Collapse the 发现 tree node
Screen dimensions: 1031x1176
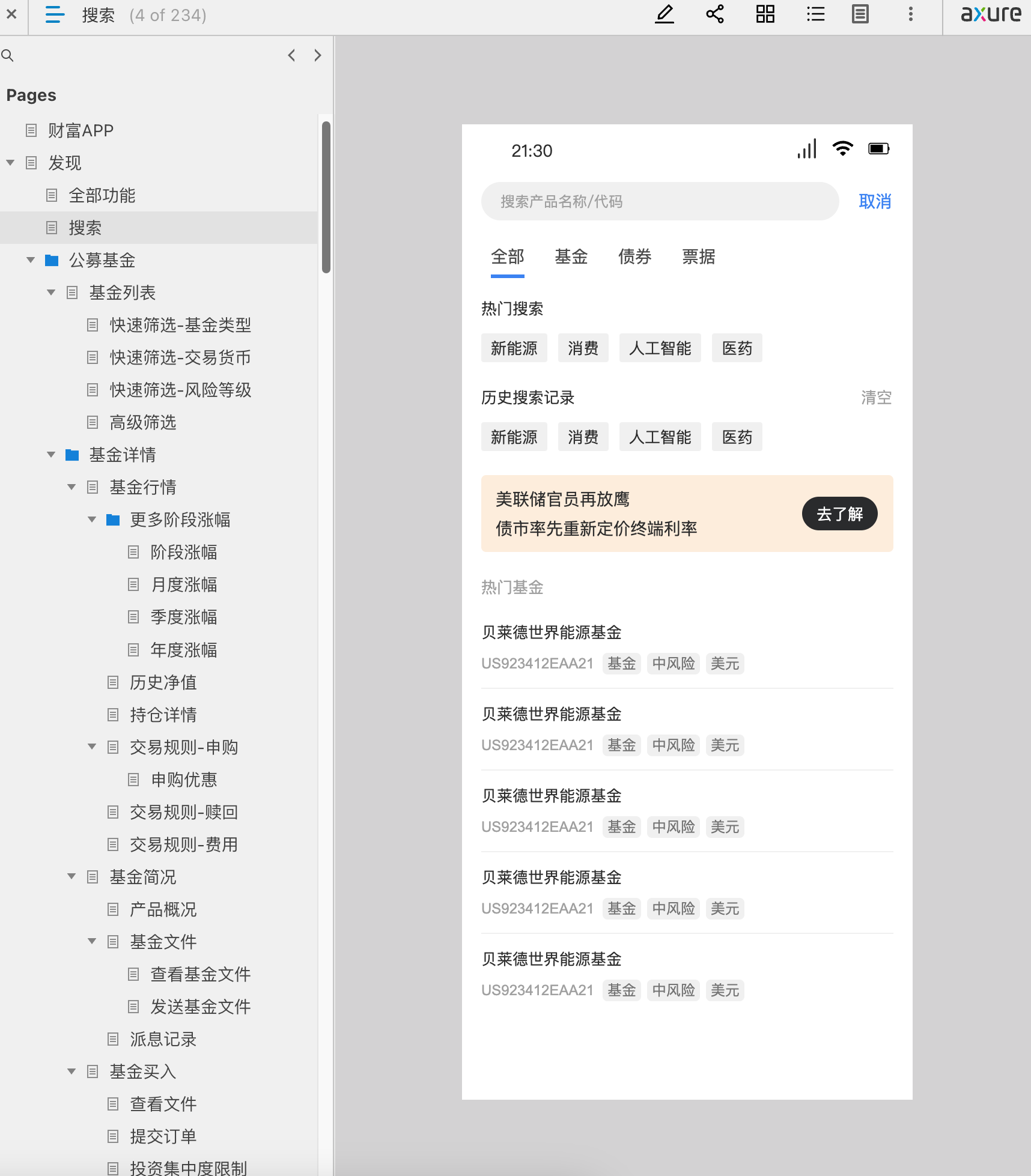[x=10, y=163]
